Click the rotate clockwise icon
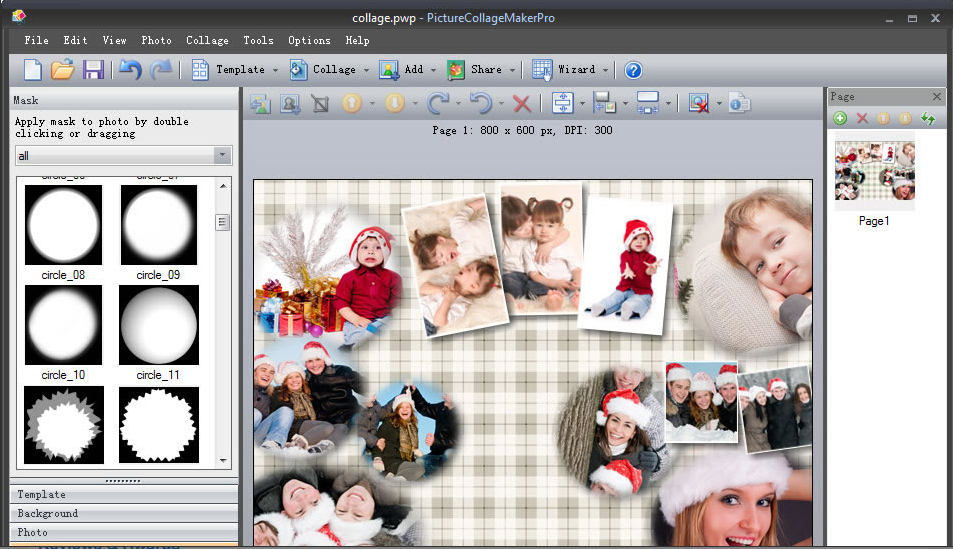 pos(437,103)
